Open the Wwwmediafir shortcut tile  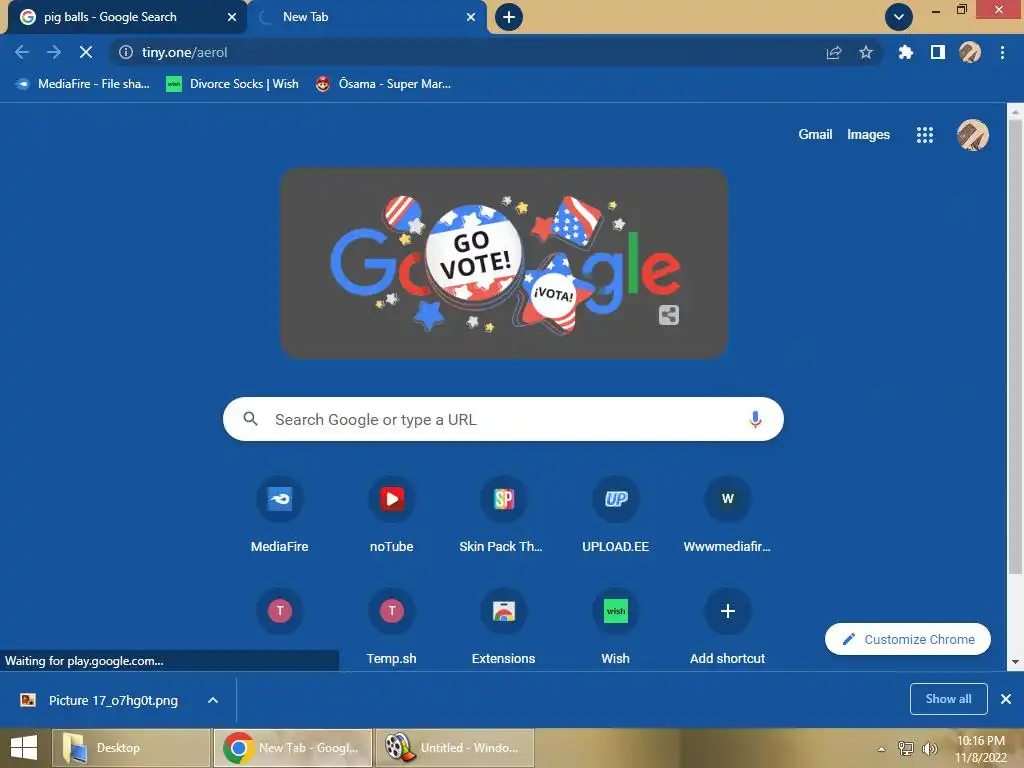[728, 516]
